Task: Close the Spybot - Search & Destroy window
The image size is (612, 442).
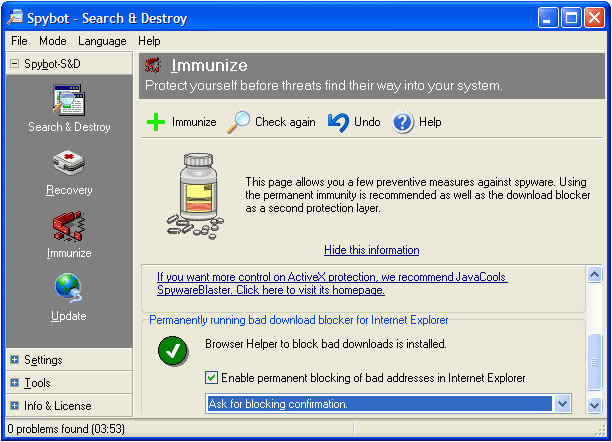Action: (x=594, y=18)
